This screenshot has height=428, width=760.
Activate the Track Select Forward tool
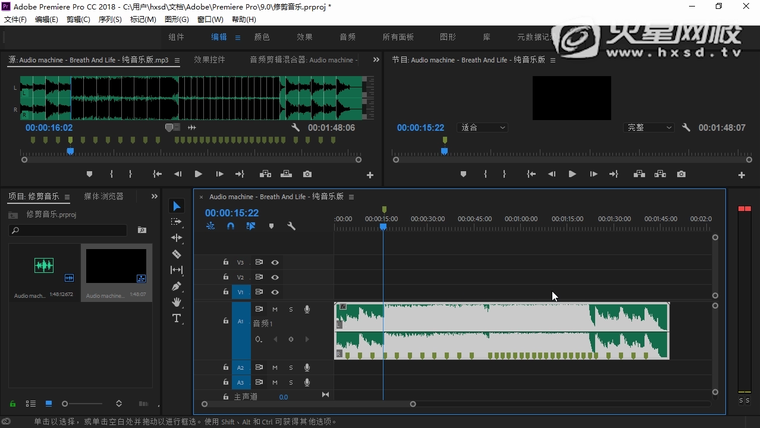coord(177,222)
